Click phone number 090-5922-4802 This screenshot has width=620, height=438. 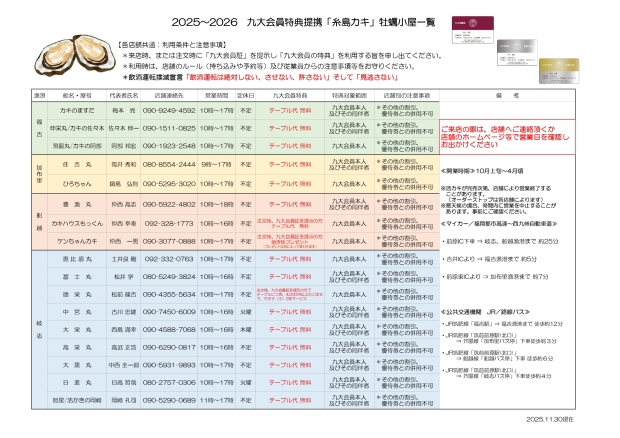point(169,204)
